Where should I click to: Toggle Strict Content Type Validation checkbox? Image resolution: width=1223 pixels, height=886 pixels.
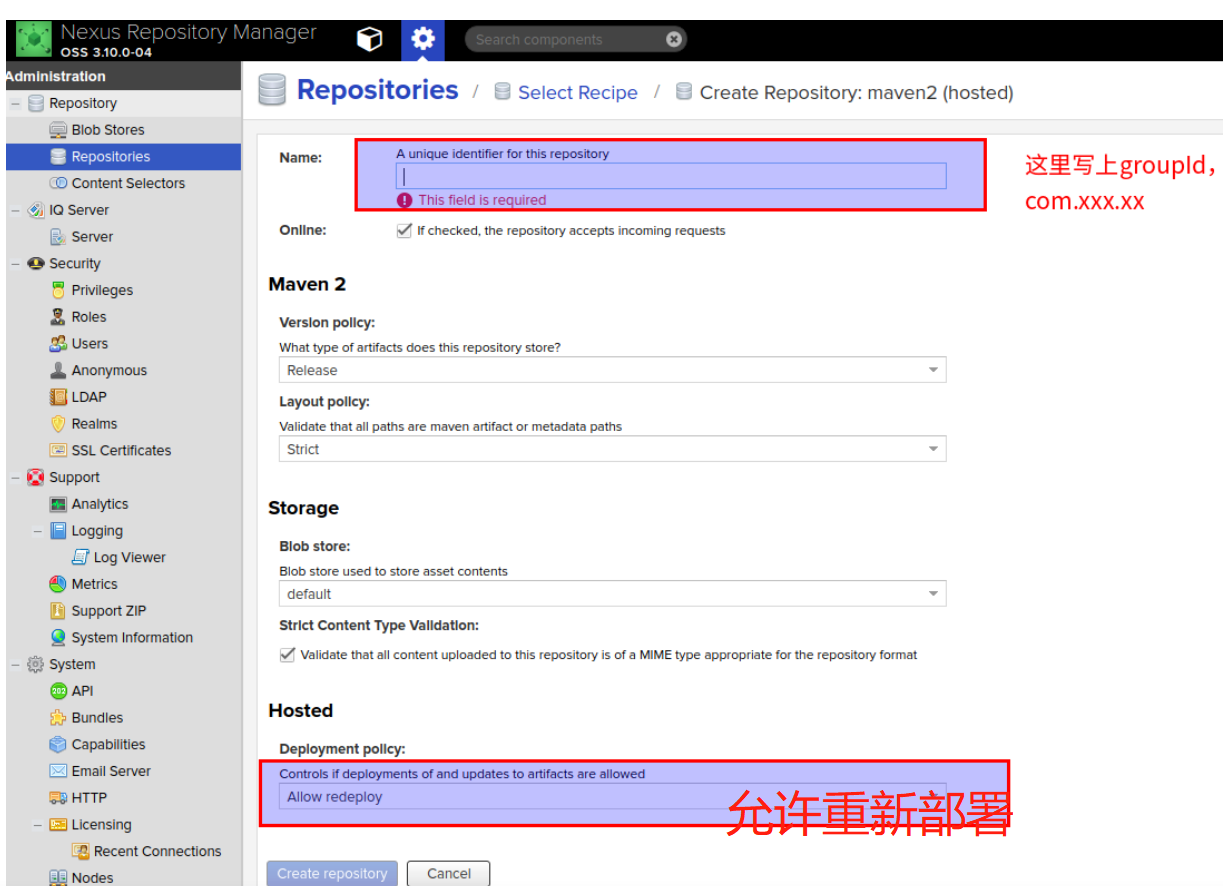287,655
